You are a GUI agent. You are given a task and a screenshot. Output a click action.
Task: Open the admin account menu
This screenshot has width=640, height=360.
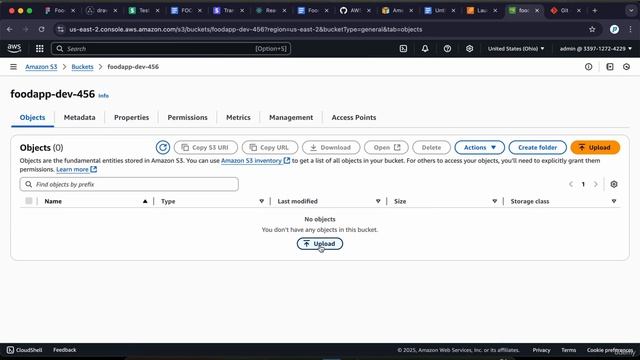(x=596, y=49)
